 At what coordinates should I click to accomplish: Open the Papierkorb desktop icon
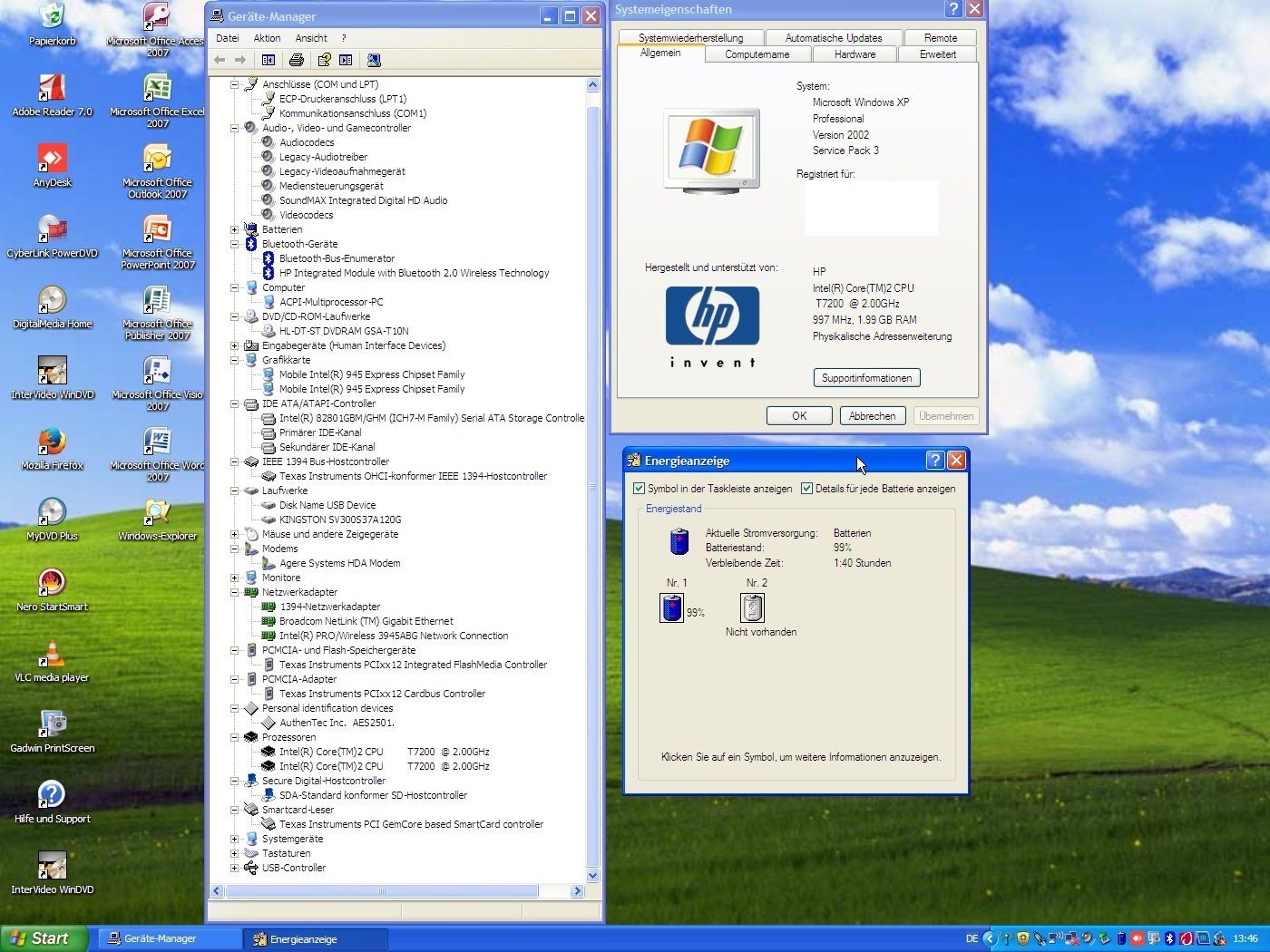[52, 24]
